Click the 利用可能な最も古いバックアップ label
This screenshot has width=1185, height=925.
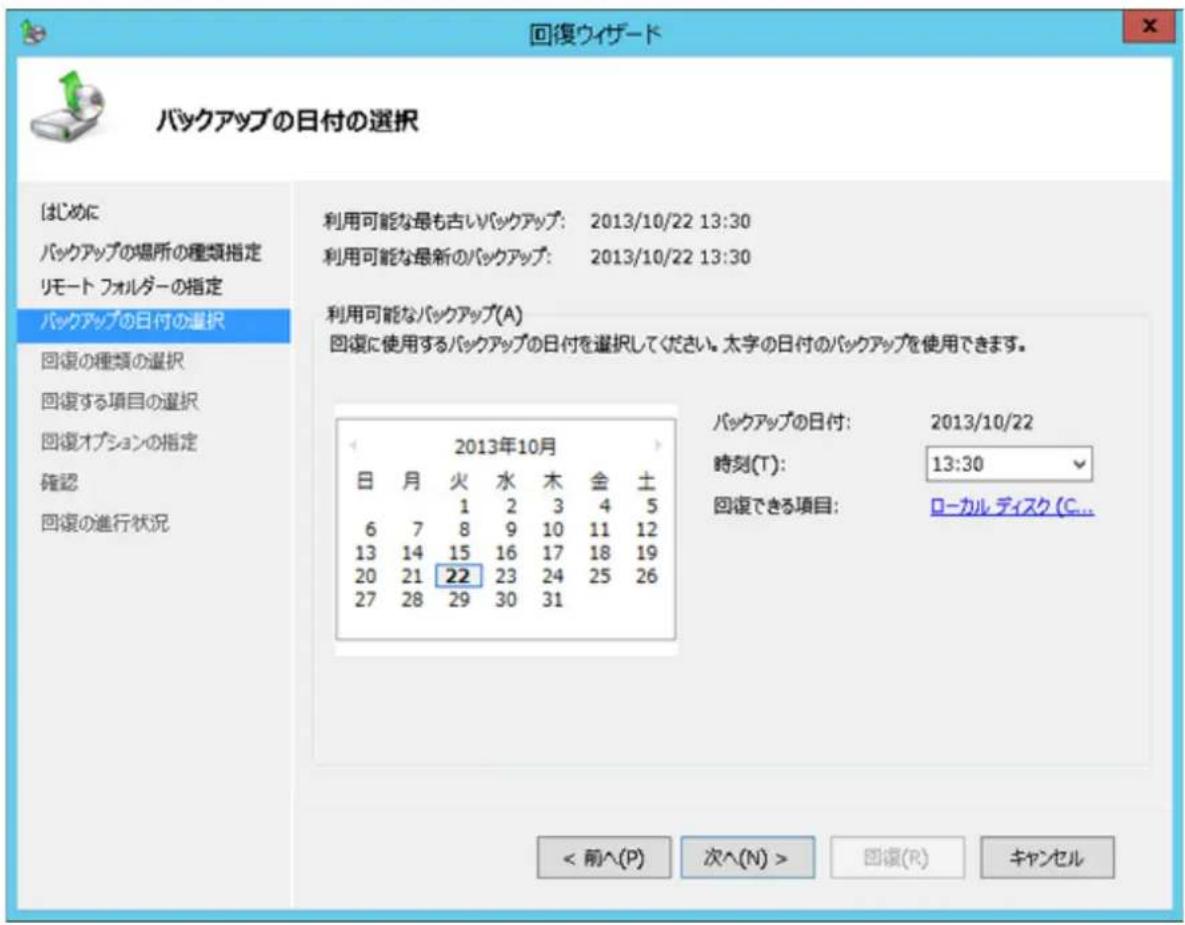[x=444, y=221]
